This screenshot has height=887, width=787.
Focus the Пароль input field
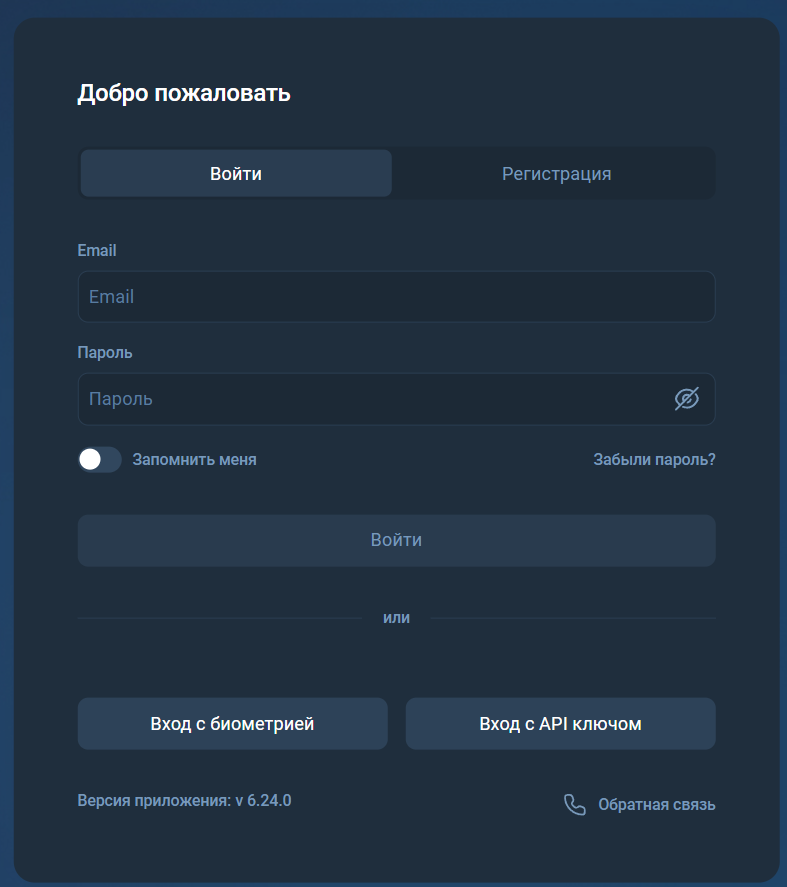(397, 399)
